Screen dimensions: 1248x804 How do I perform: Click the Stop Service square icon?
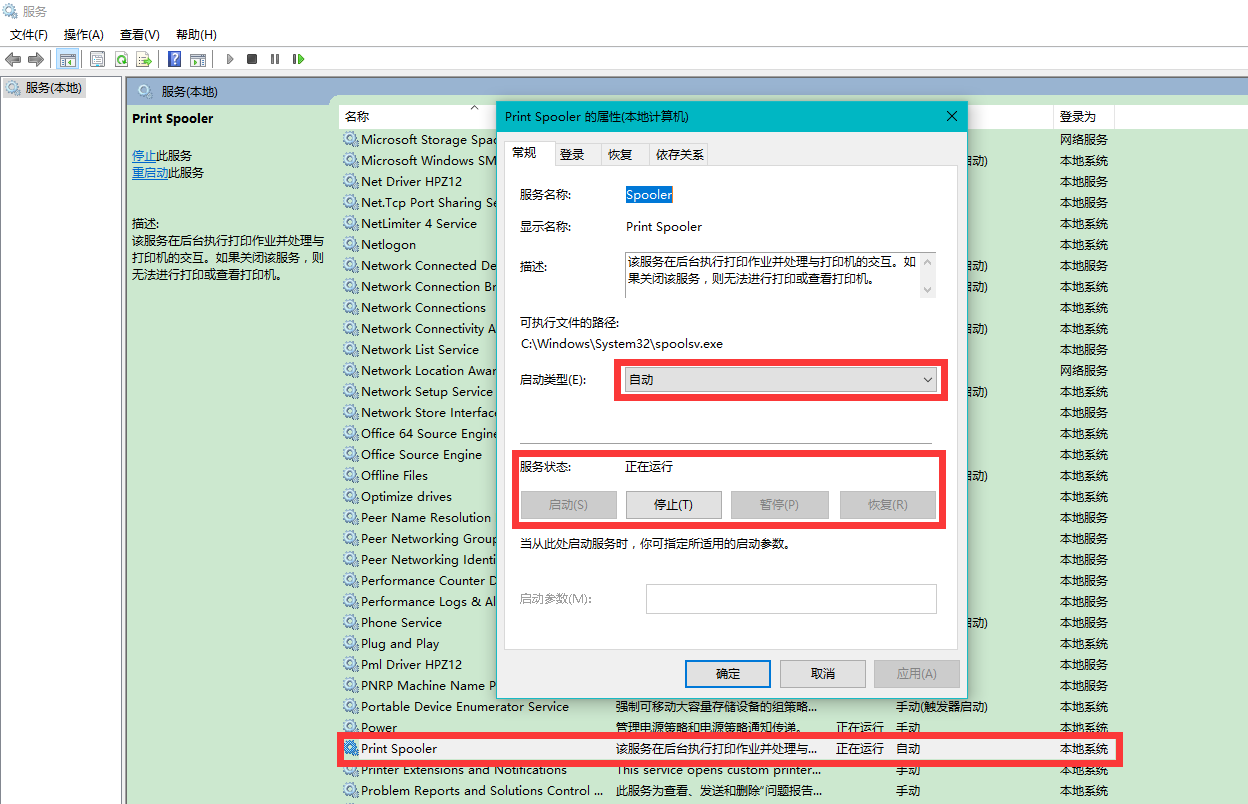pyautogui.click(x=252, y=59)
